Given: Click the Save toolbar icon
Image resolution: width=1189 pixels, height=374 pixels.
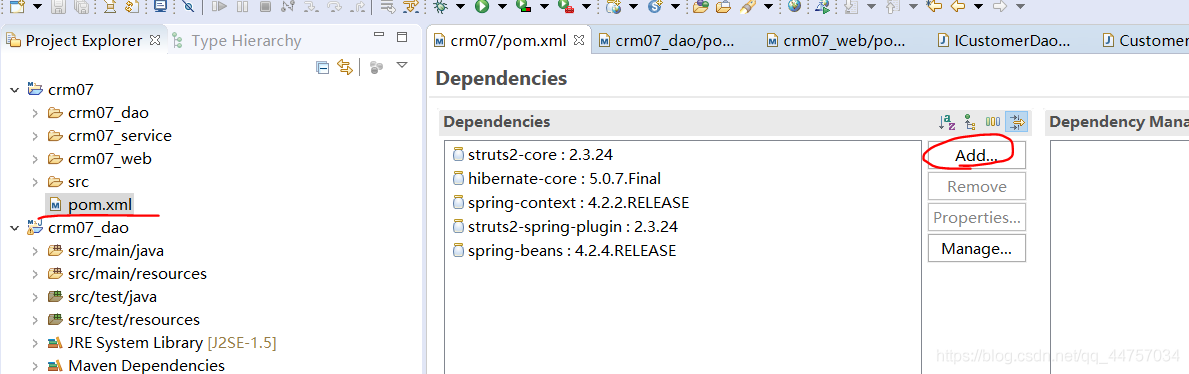Looking at the screenshot, I should (59, 7).
